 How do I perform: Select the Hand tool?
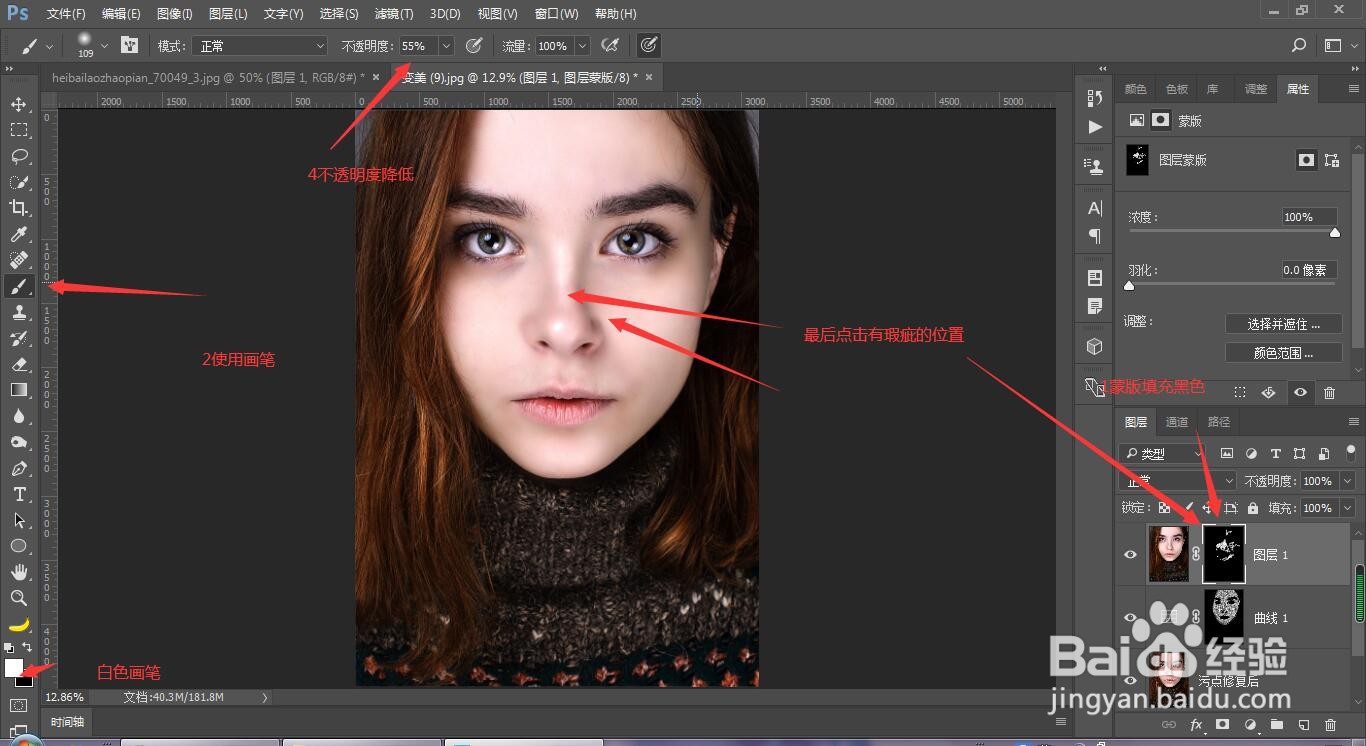point(19,572)
